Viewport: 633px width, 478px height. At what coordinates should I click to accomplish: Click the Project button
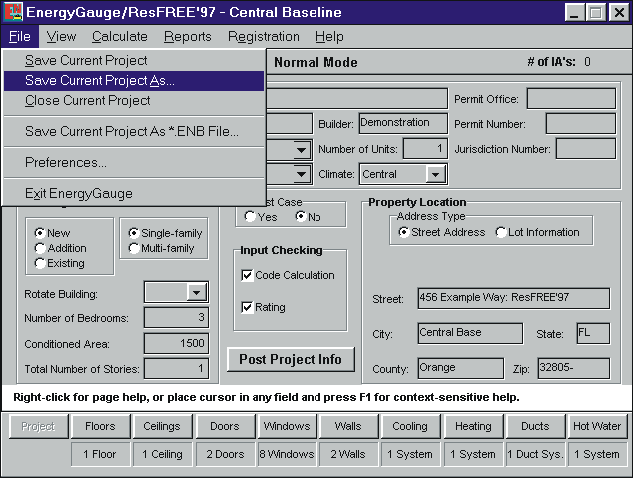pos(38,426)
